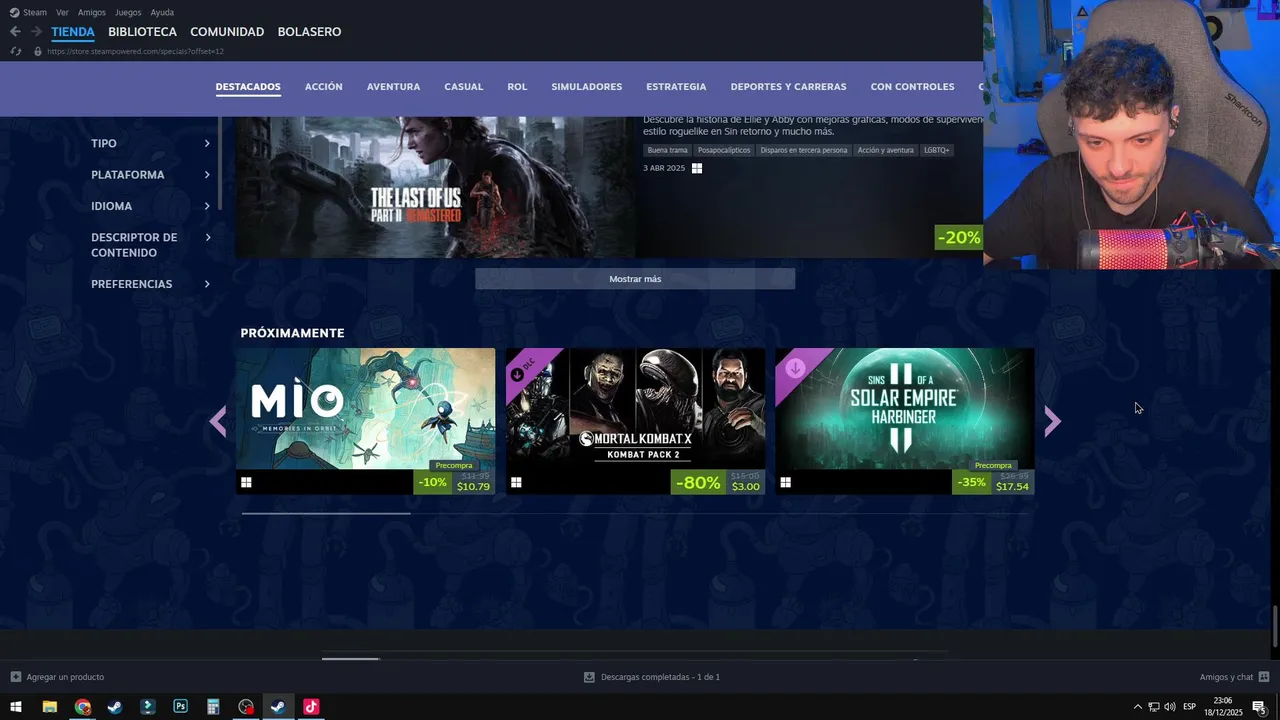1280x720 pixels.
Task: Expand Descriptor de contenido filter
Action: coord(151,245)
